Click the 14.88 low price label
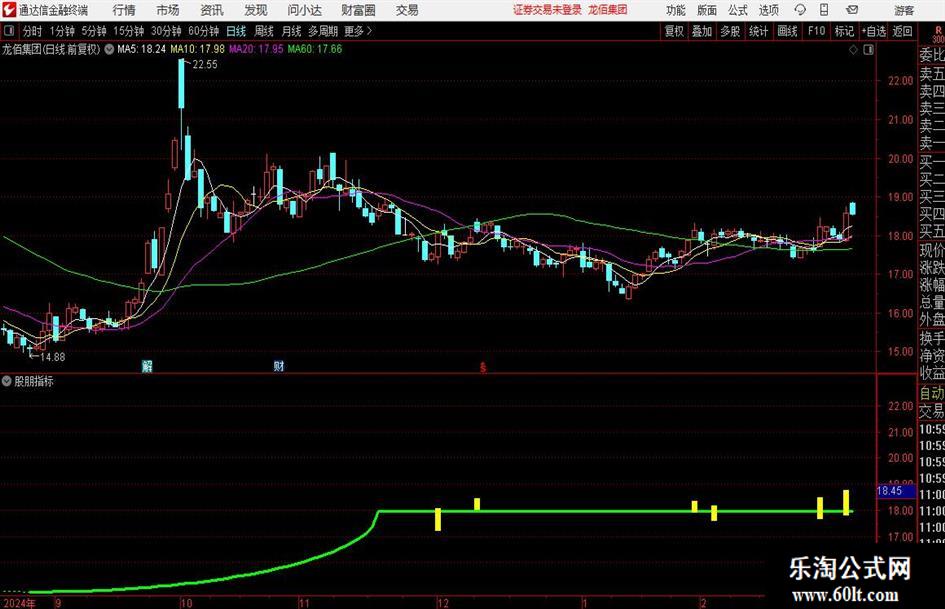This screenshot has height=609, width=945. pyautogui.click(x=52, y=357)
